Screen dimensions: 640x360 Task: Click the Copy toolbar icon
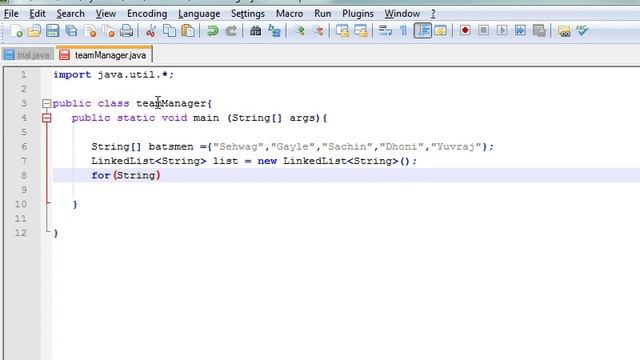pyautogui.click(x=169, y=31)
